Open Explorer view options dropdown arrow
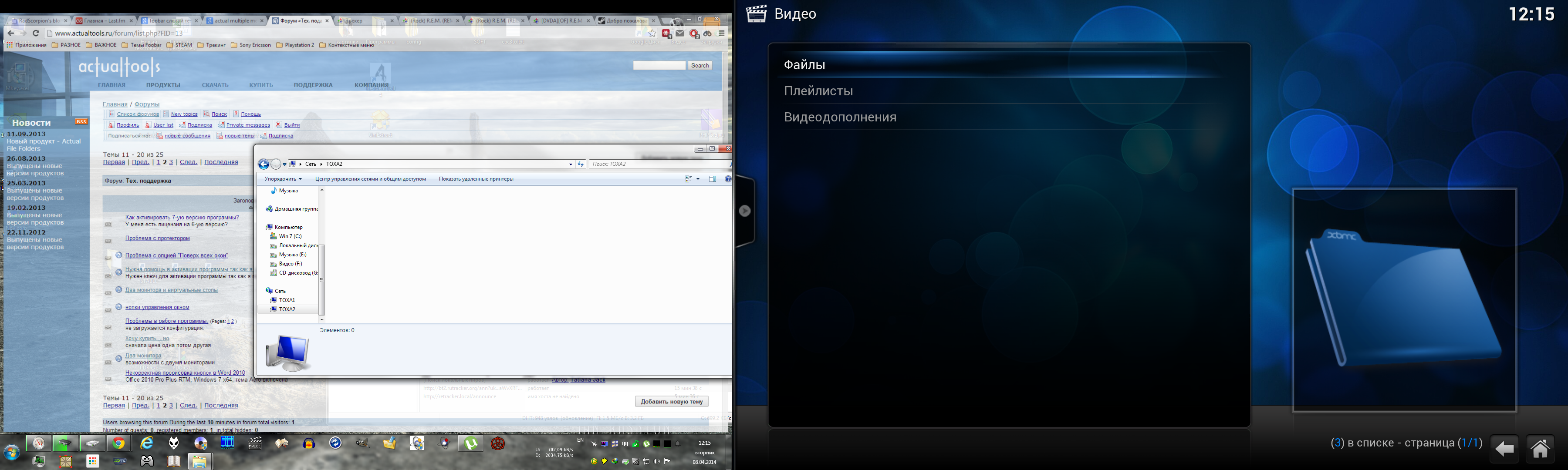 pyautogui.click(x=698, y=179)
